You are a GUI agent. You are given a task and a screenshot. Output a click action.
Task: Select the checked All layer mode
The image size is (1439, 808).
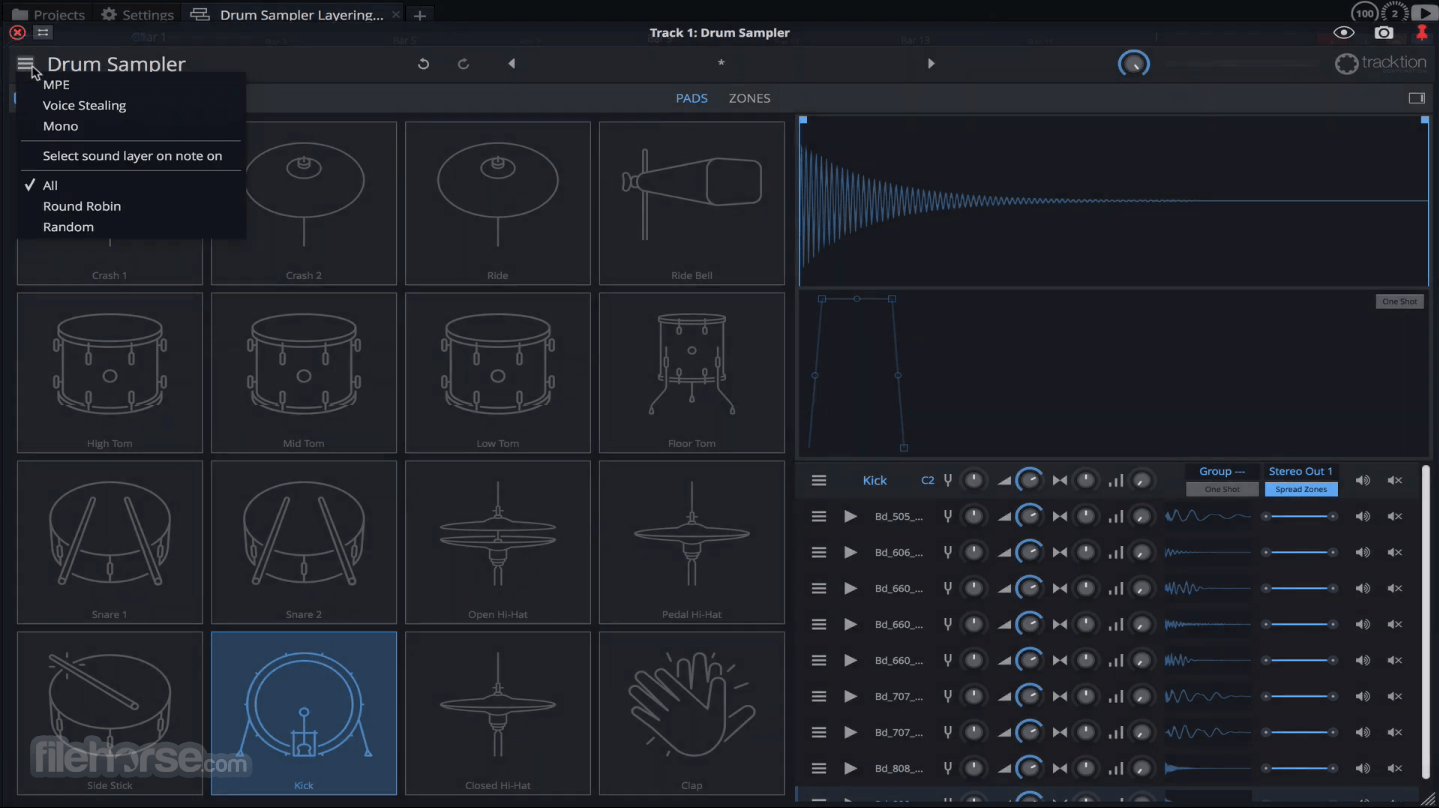[50, 185]
